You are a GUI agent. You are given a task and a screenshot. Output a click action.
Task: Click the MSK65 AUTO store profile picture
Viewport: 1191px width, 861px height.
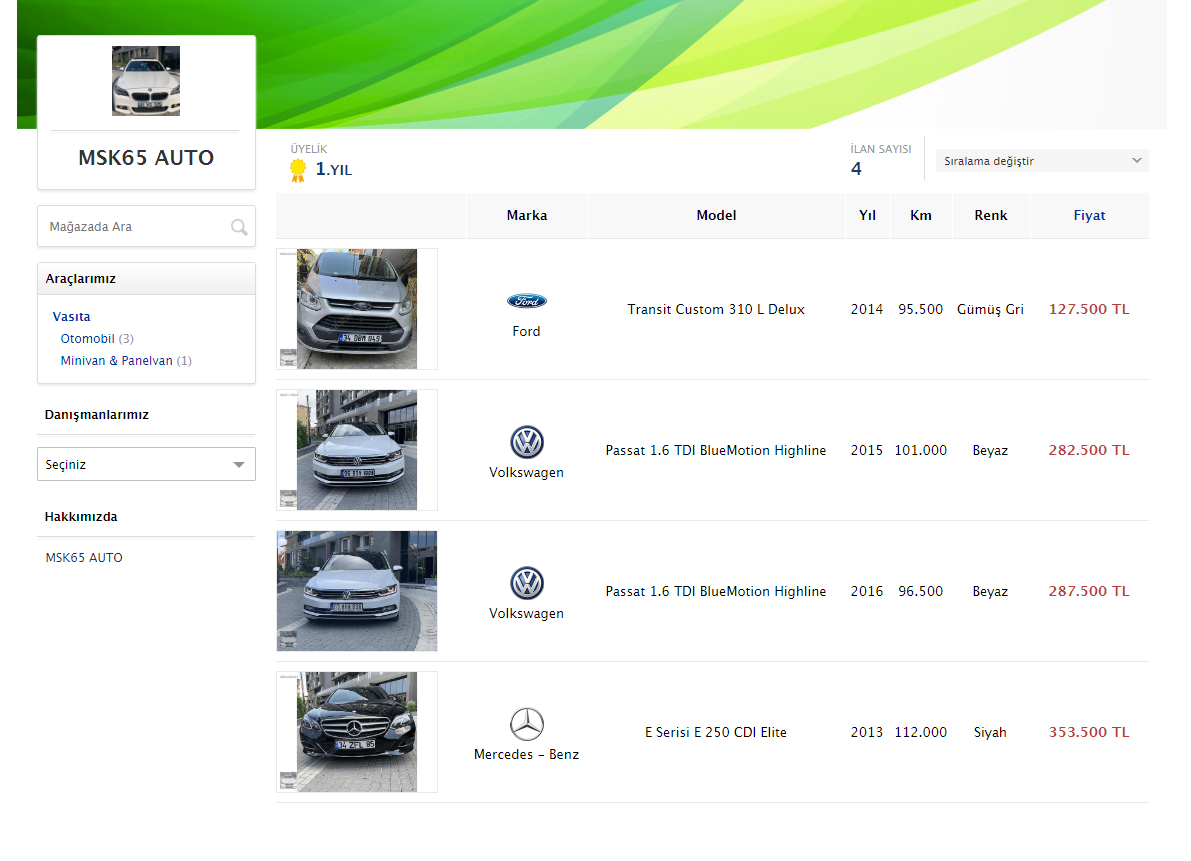[146, 81]
